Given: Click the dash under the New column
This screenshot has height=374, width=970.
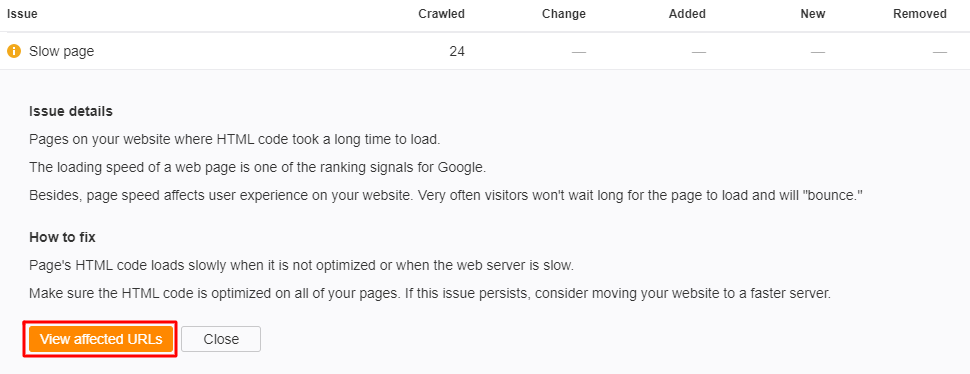Looking at the screenshot, I should pyautogui.click(x=818, y=52).
